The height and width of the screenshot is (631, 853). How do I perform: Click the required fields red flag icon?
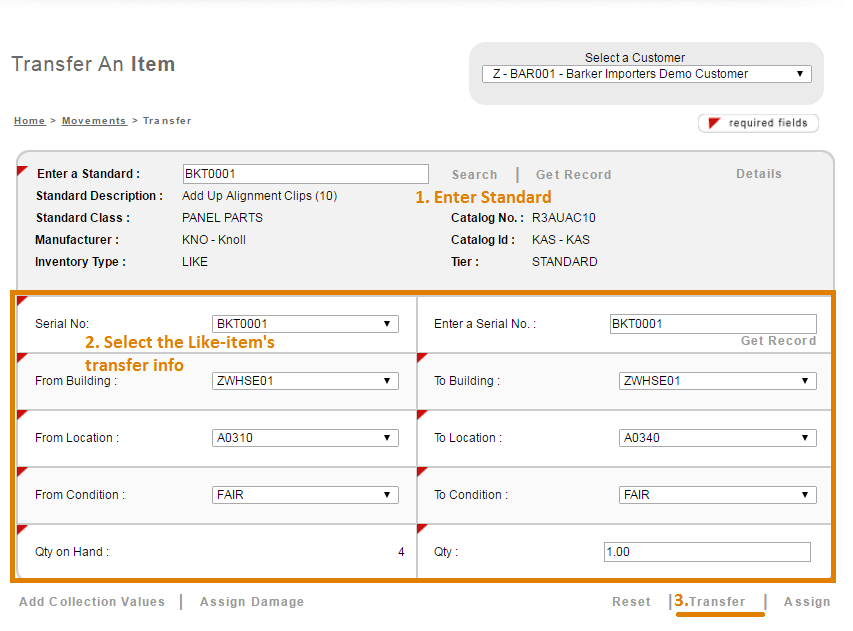714,123
